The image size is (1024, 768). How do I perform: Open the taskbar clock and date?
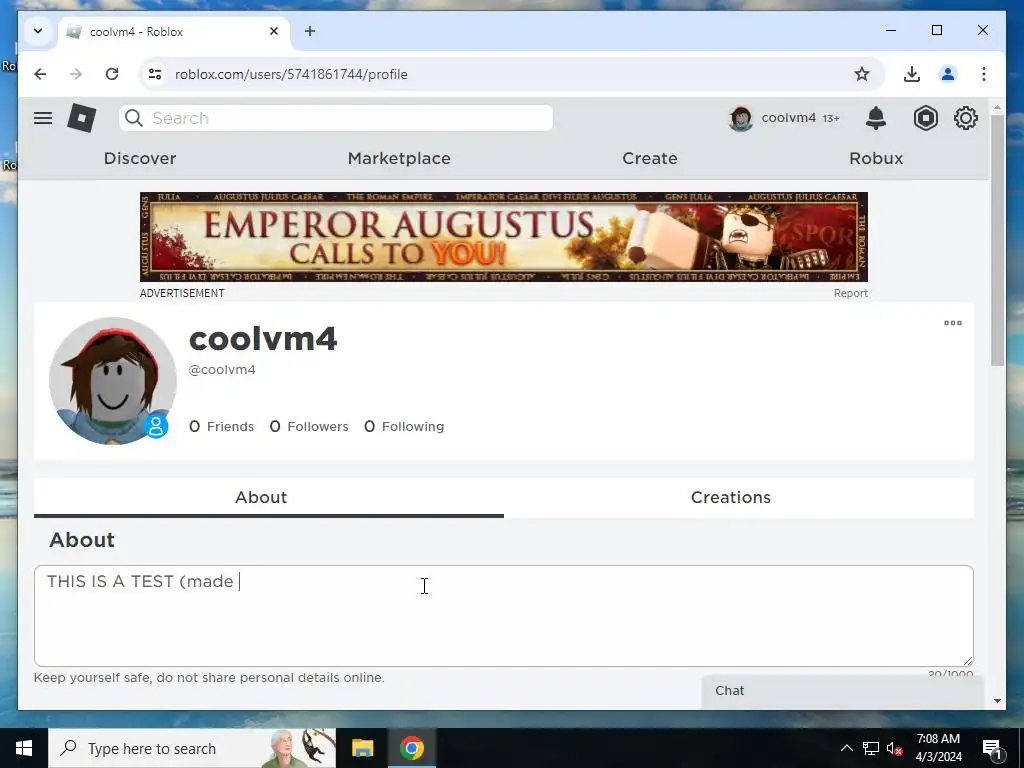pyautogui.click(x=938, y=748)
